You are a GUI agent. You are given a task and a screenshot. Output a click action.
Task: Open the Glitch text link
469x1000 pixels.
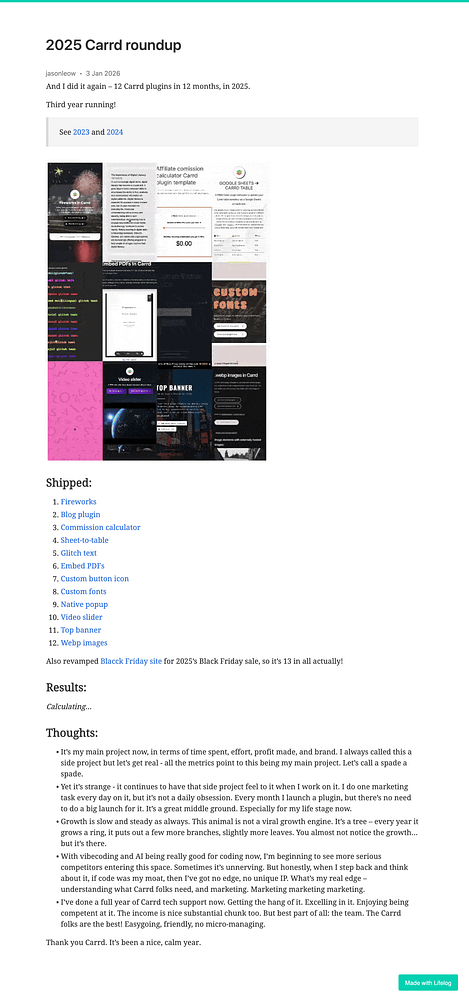(78, 553)
